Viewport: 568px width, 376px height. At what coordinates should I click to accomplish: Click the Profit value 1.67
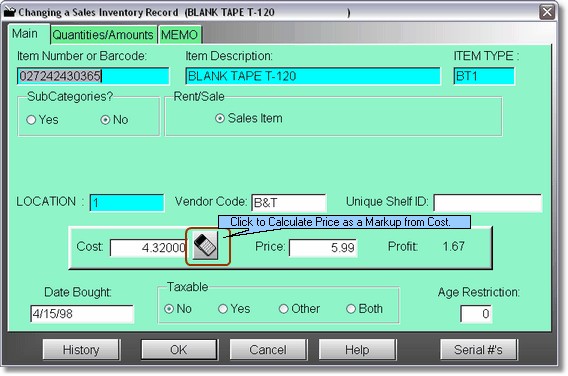coord(453,247)
